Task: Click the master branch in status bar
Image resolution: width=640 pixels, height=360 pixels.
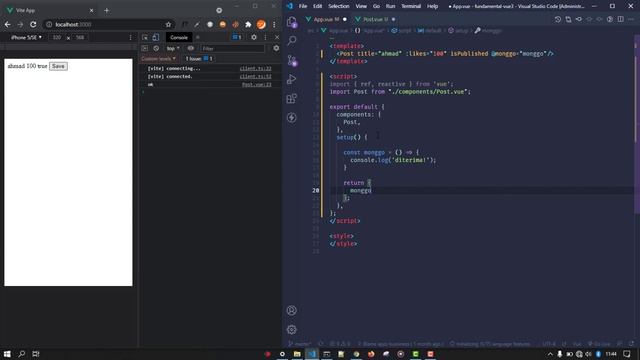Action: pos(300,344)
